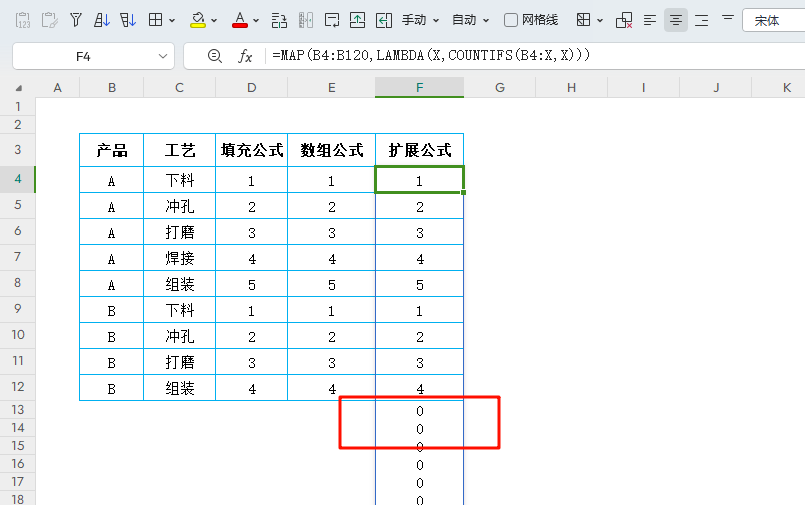Click cell F16 showing 0
This screenshot has height=505, width=805.
[x=419, y=464]
